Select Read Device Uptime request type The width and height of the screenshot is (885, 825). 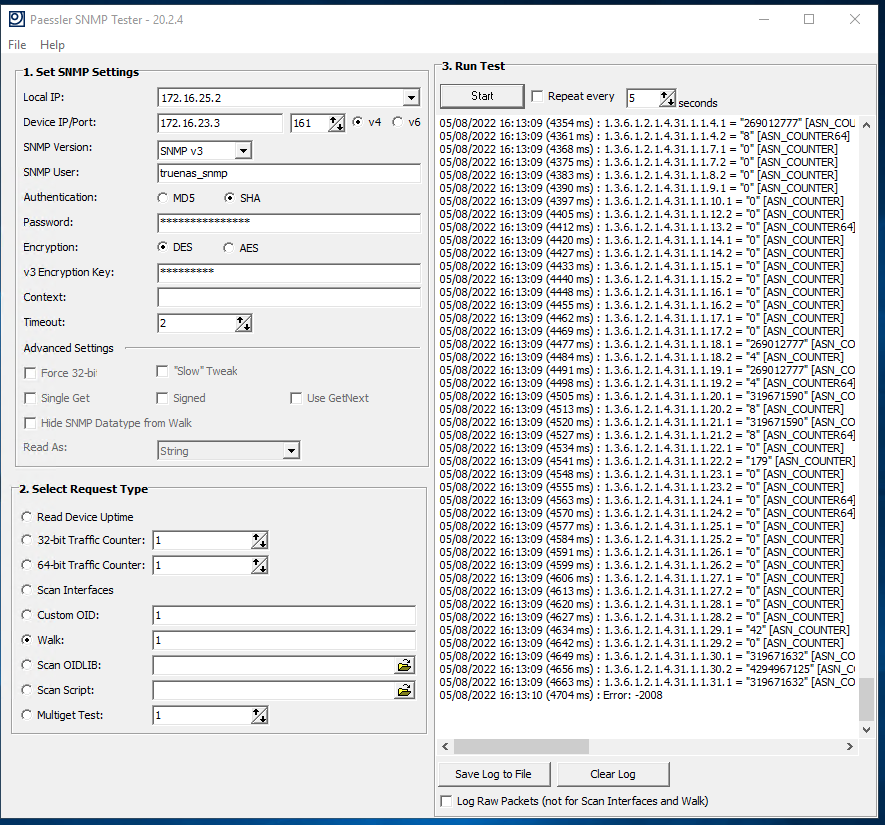pyautogui.click(x=27, y=517)
